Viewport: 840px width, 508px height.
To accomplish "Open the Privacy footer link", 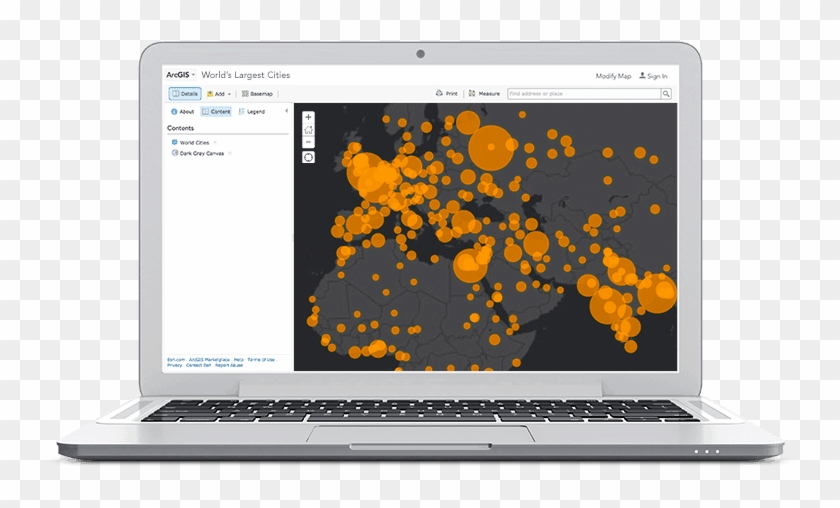I will 175,365.
